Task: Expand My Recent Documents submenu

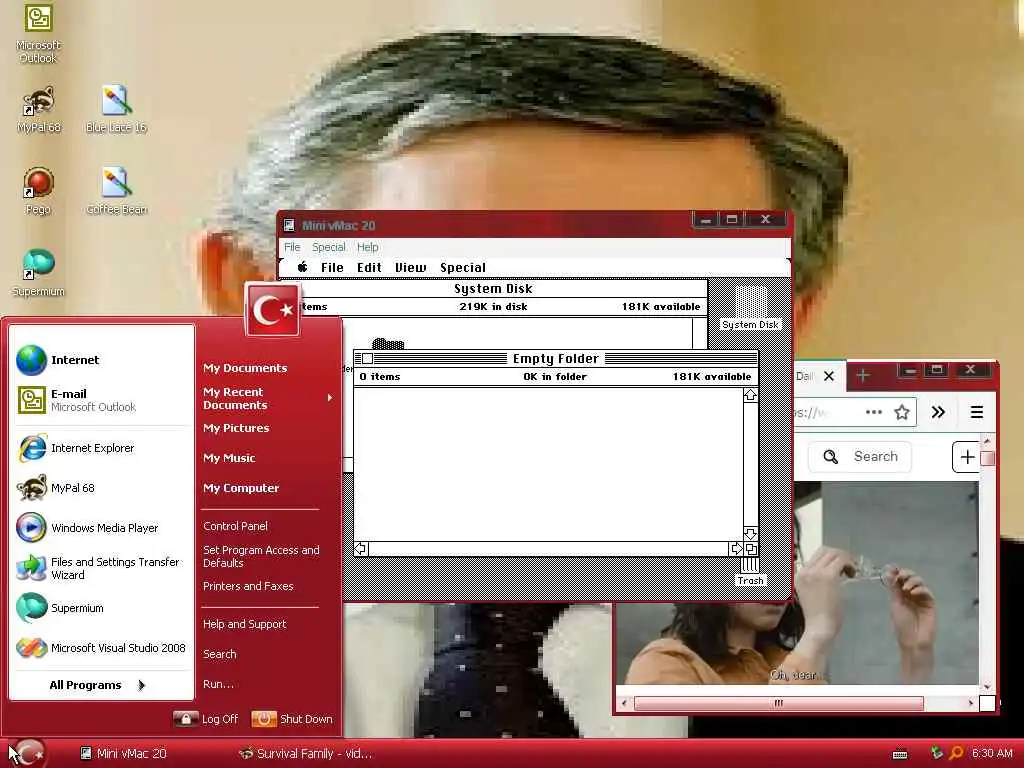Action: coord(267,398)
